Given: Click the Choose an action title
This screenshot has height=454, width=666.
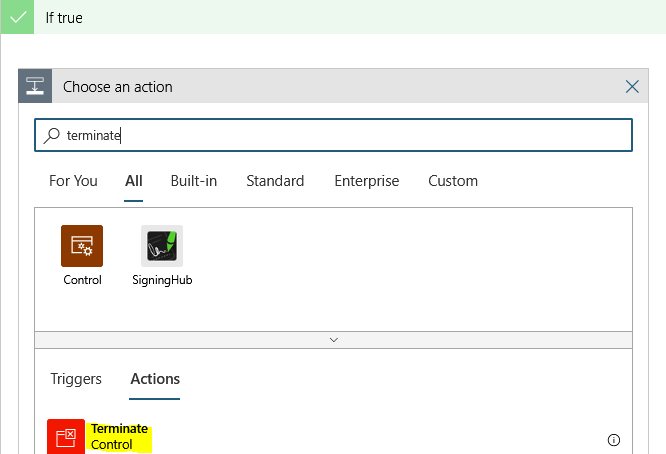Looking at the screenshot, I should [118, 87].
